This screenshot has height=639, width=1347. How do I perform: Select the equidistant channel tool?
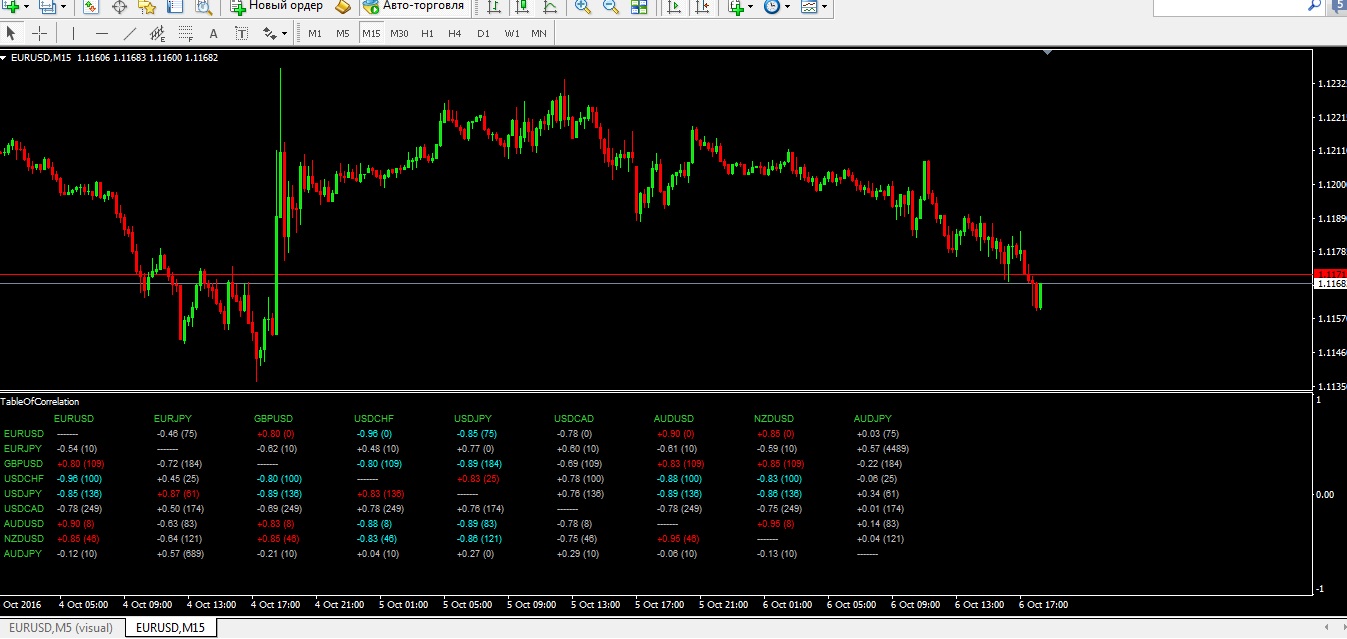(157, 33)
